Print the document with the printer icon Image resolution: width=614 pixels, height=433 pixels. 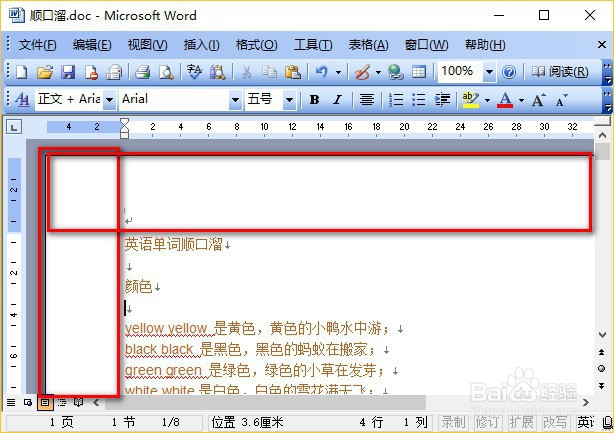click(x=142, y=72)
